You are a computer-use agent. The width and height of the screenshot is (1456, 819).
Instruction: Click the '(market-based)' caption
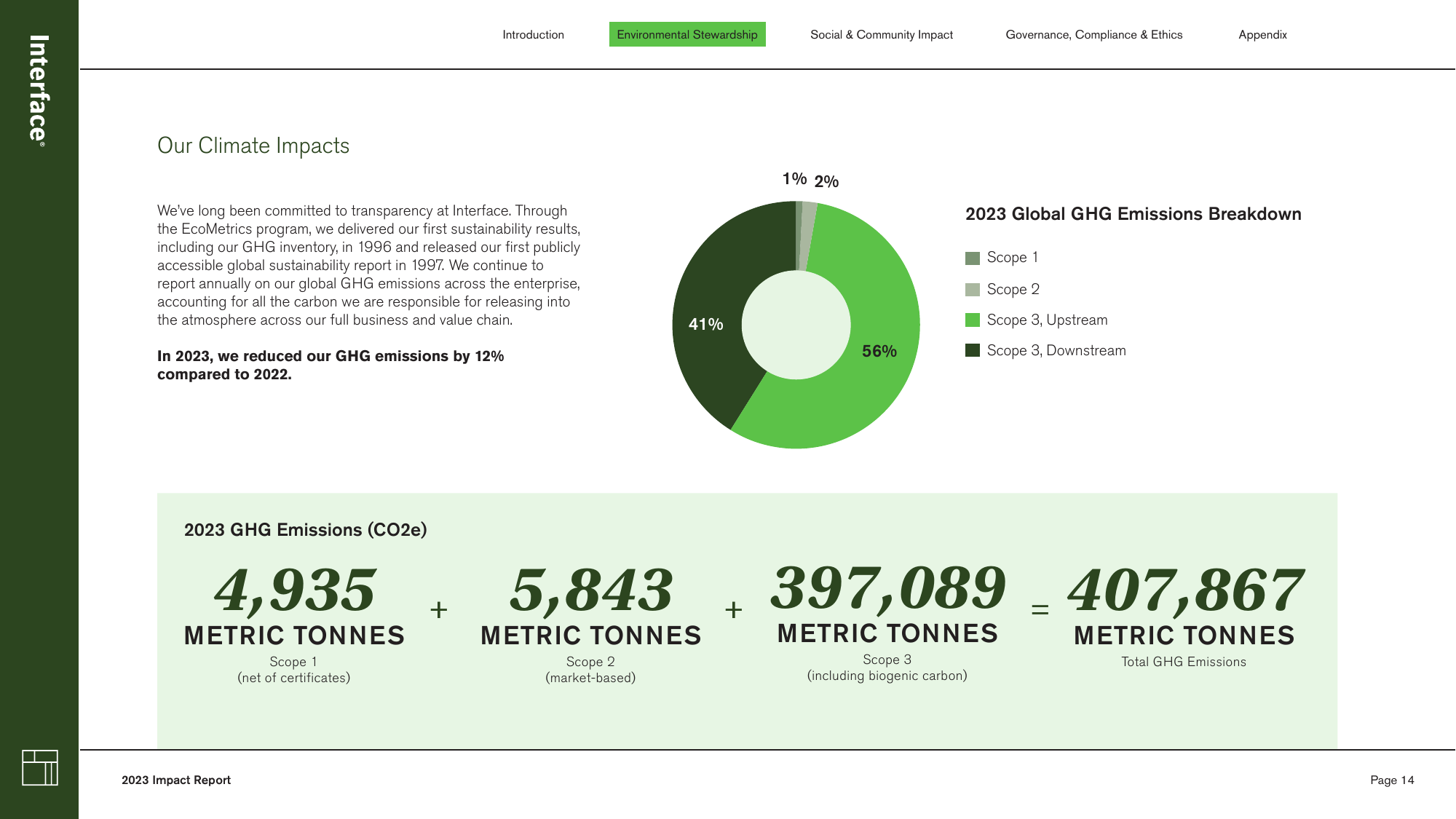click(x=590, y=678)
